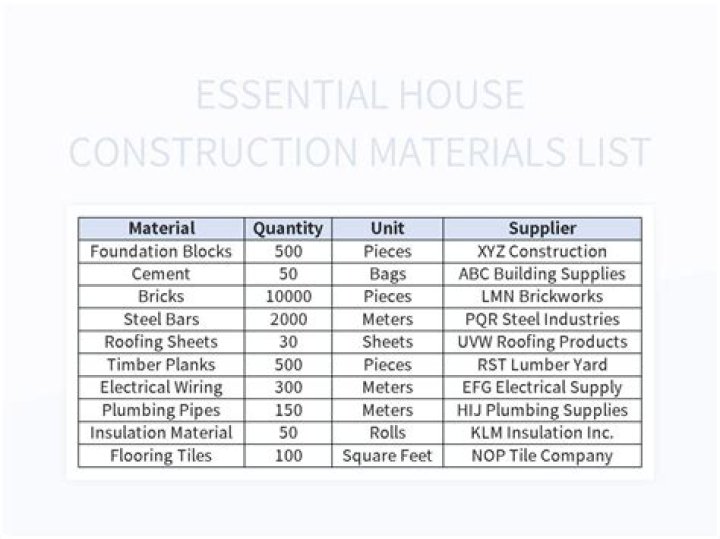Select the PQR Steel Industries cell
Image resolution: width=720 pixels, height=539 pixels.
click(542, 320)
